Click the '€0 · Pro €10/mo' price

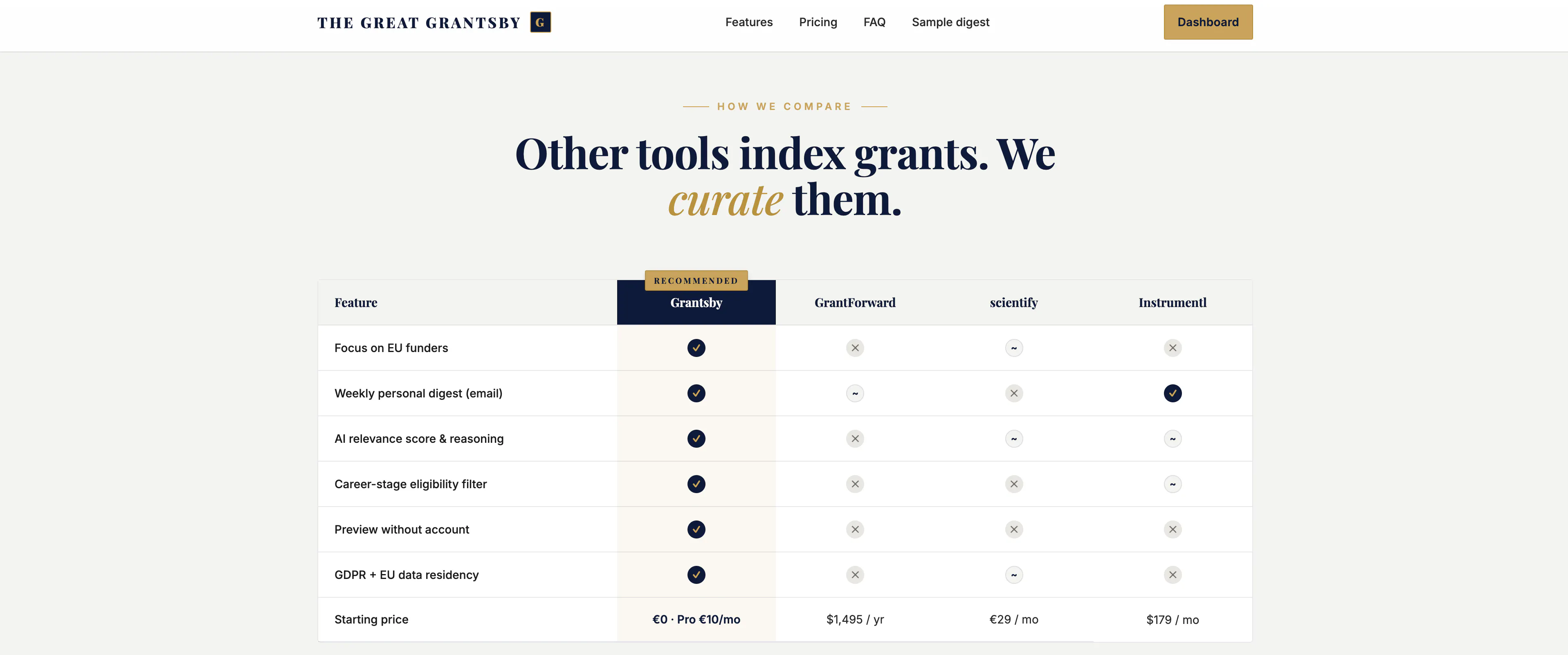696,619
